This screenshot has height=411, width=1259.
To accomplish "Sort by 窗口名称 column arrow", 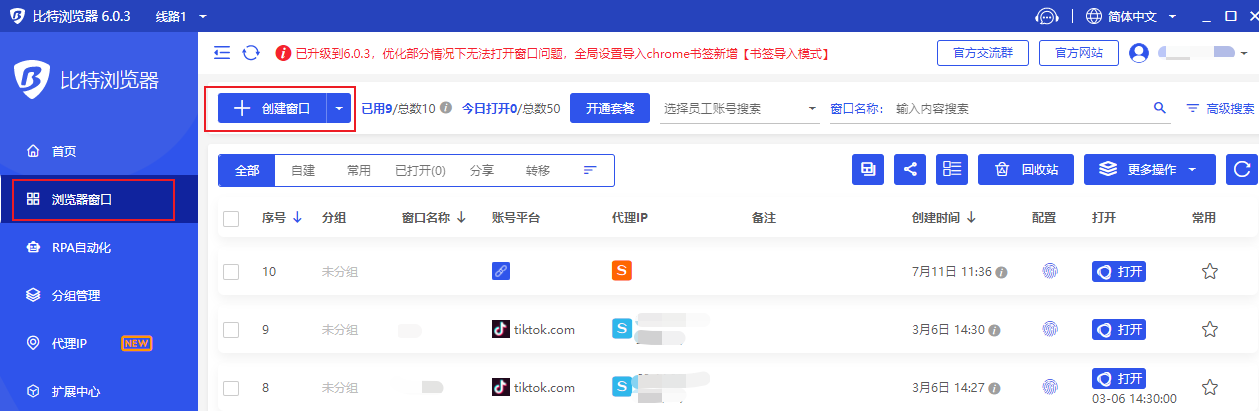I will [461, 218].
